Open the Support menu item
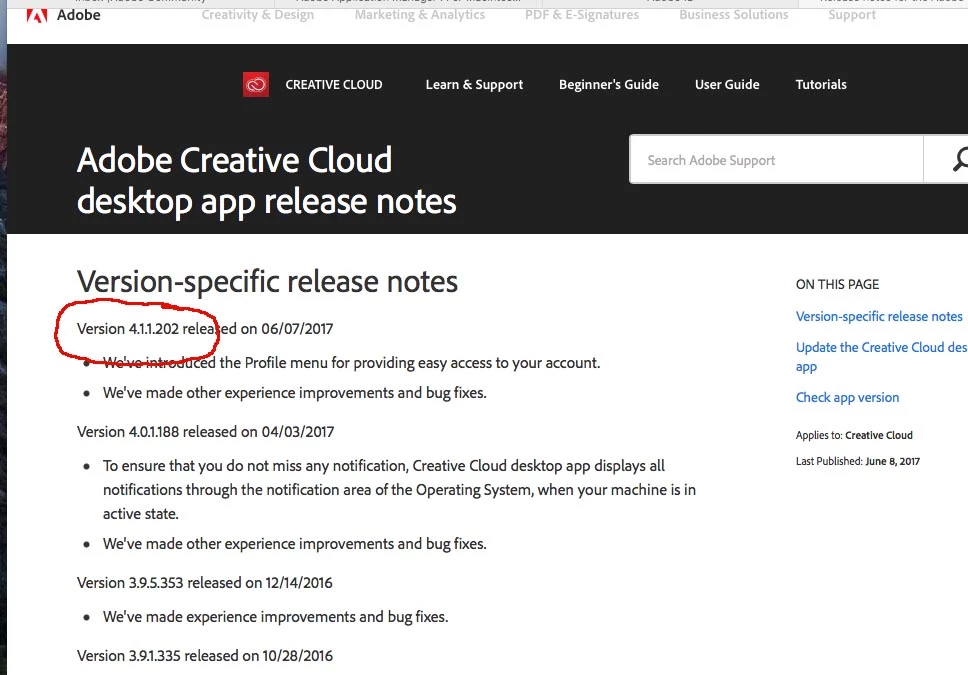968x675 pixels. click(851, 14)
